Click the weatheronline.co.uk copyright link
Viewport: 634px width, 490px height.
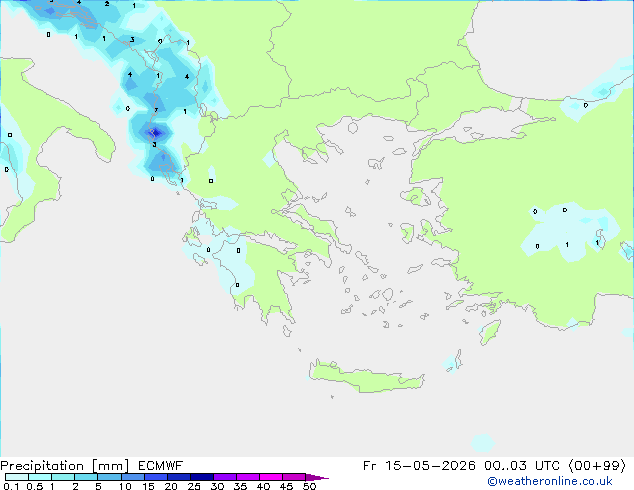click(550, 481)
